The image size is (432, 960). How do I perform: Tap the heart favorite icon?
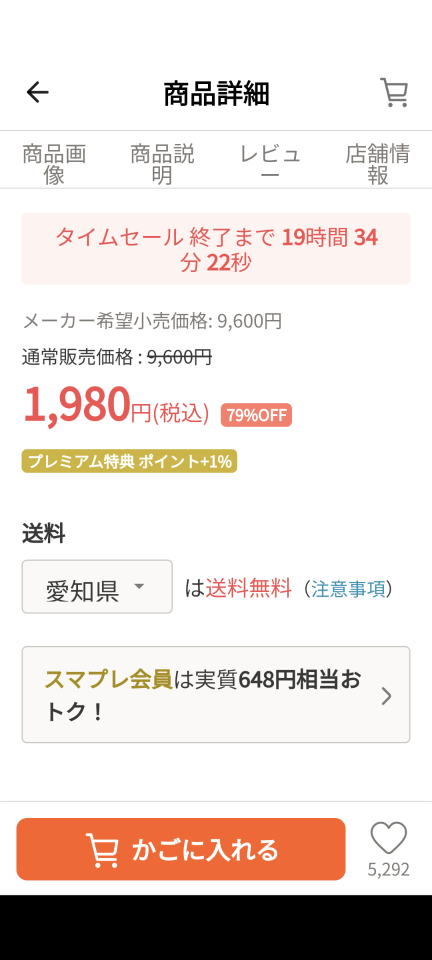[389, 838]
